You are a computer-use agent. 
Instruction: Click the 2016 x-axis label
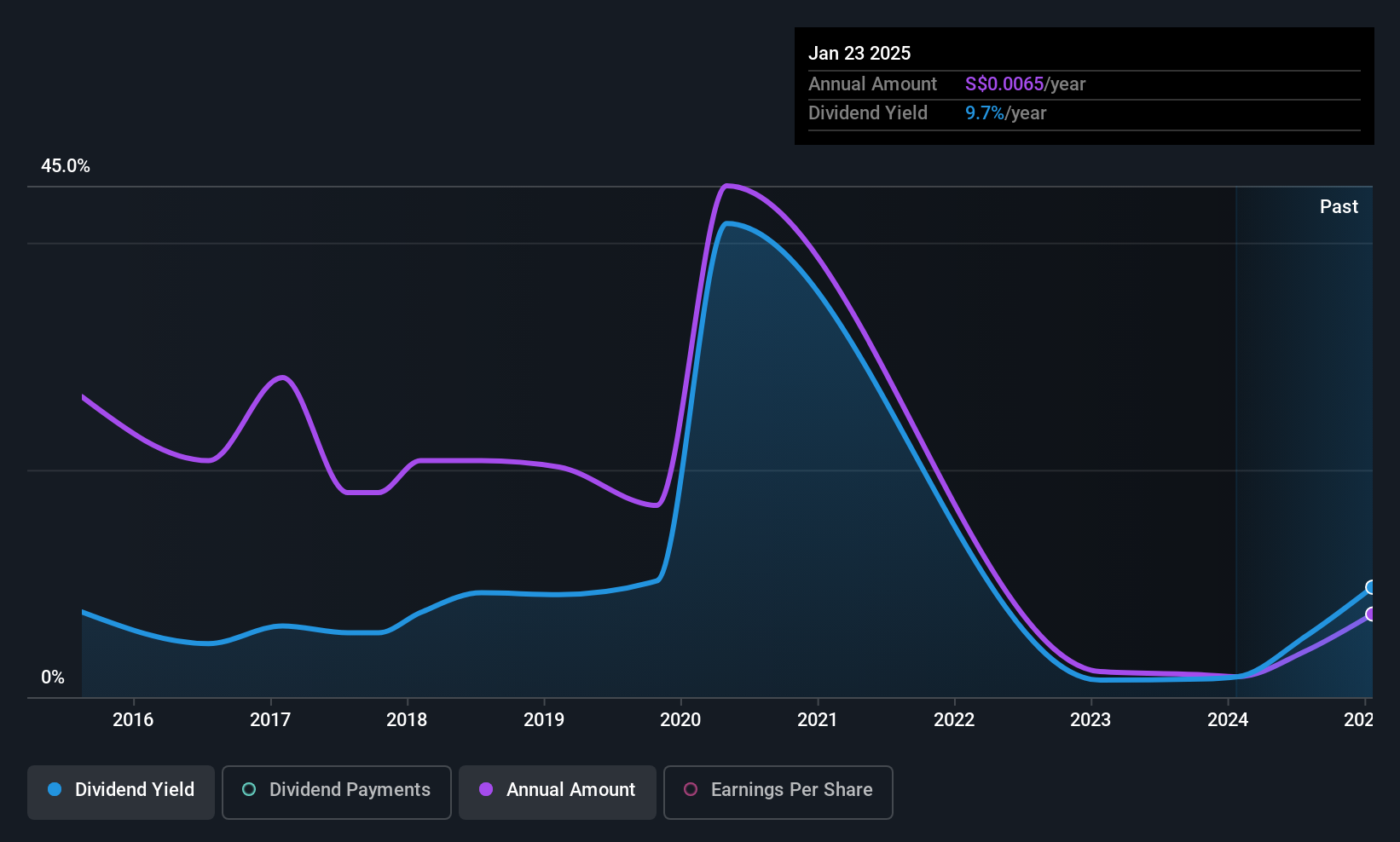133,720
